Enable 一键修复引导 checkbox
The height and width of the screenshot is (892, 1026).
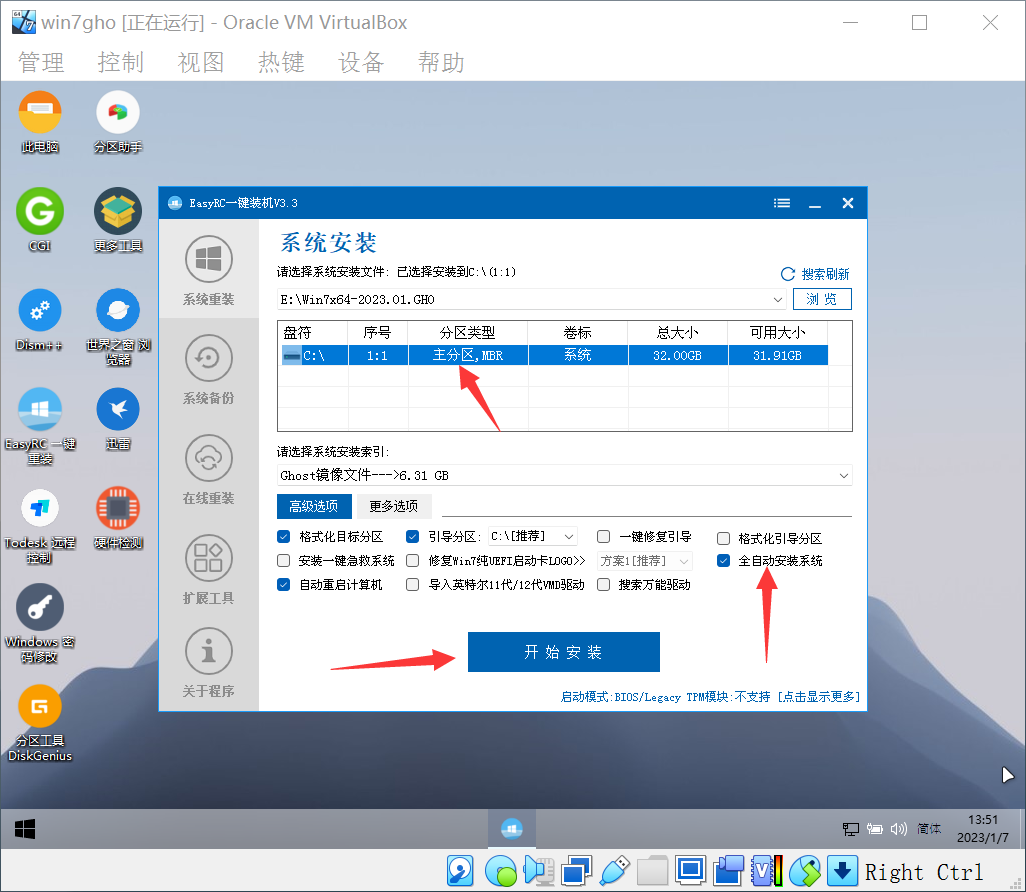(x=603, y=537)
